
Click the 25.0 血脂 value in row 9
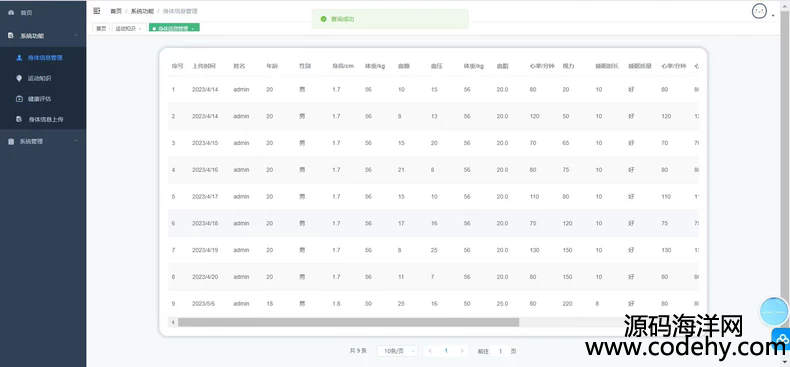[502, 303]
